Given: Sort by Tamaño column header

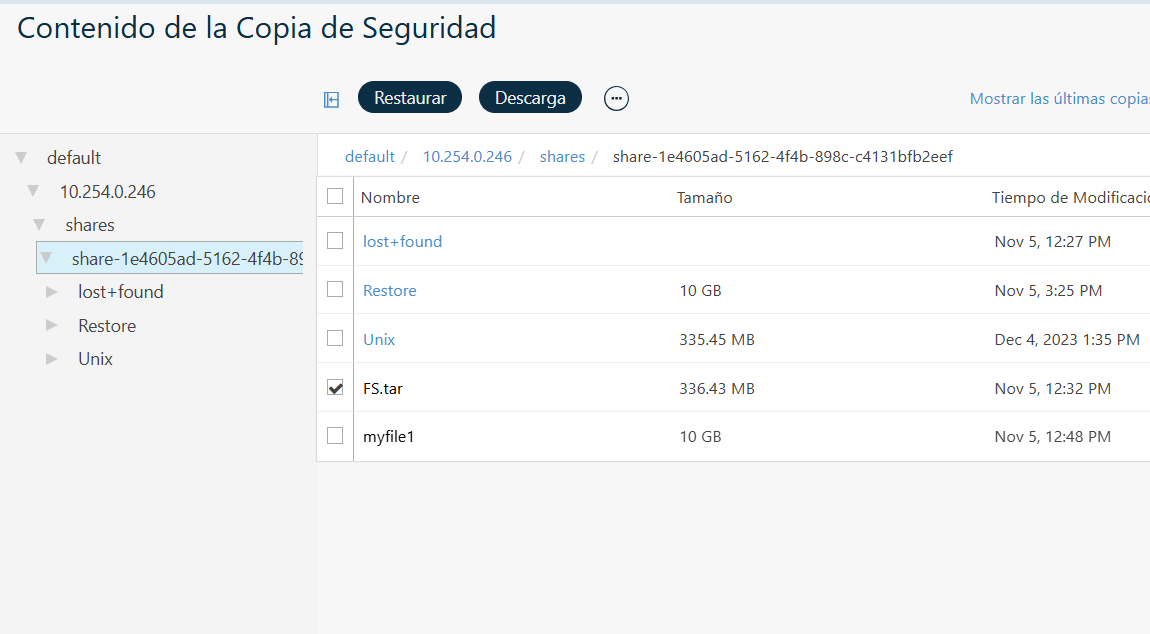Looking at the screenshot, I should (x=704, y=198).
